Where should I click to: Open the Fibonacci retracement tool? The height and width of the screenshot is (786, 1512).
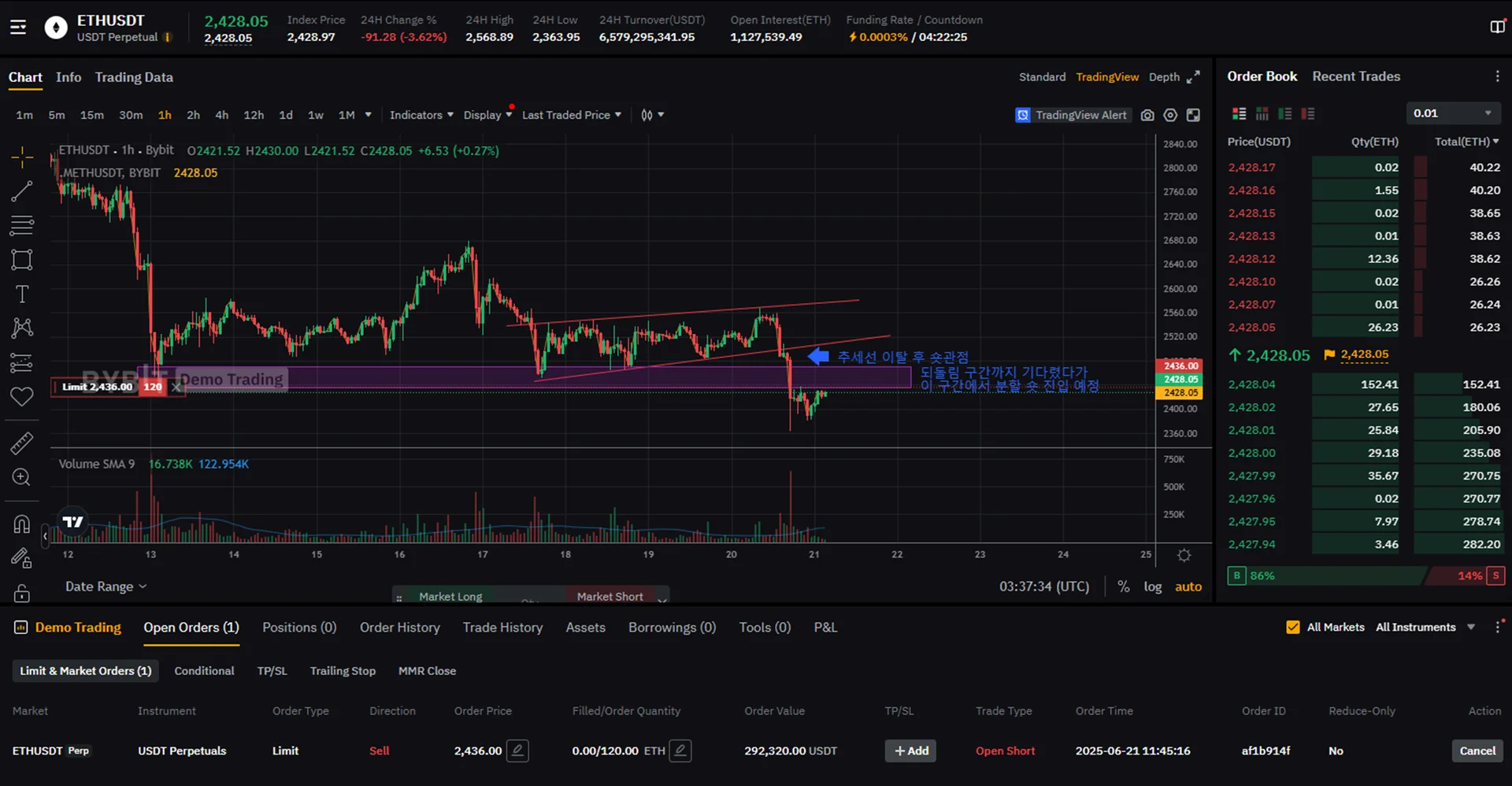point(22,225)
